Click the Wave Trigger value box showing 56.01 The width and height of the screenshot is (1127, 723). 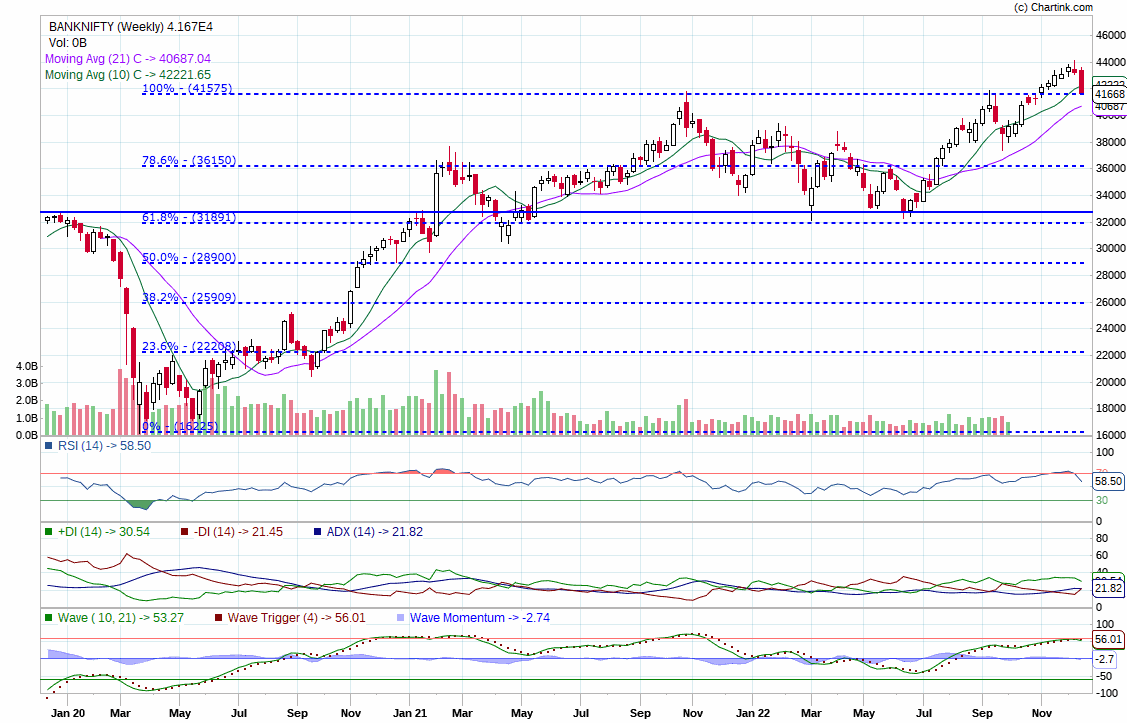click(1108, 639)
